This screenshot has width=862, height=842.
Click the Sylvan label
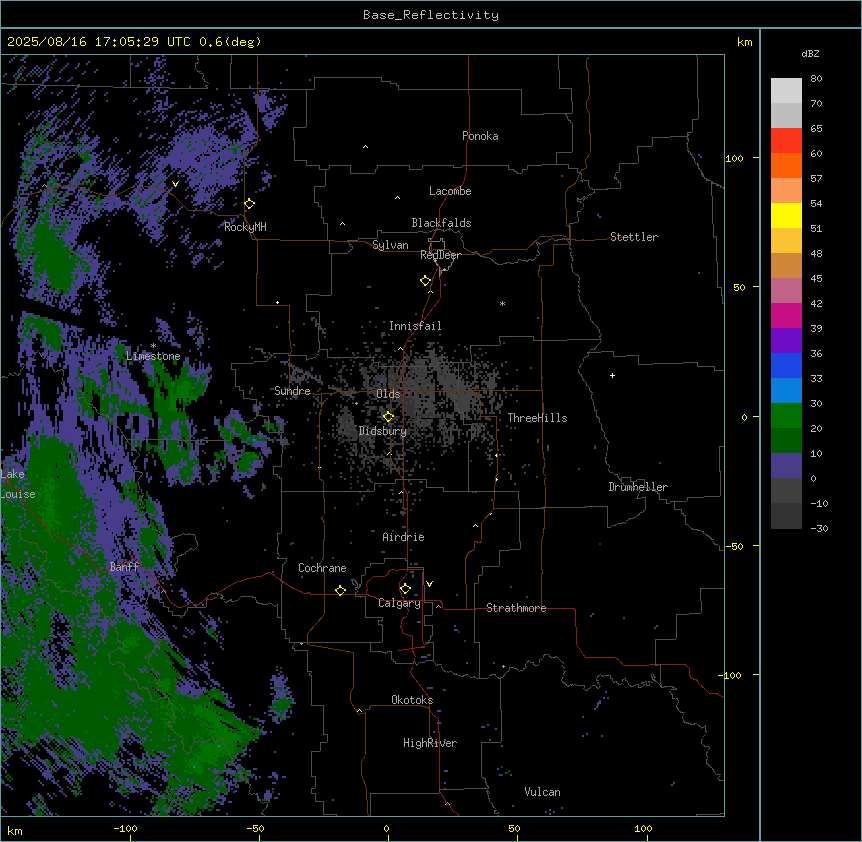pos(390,245)
